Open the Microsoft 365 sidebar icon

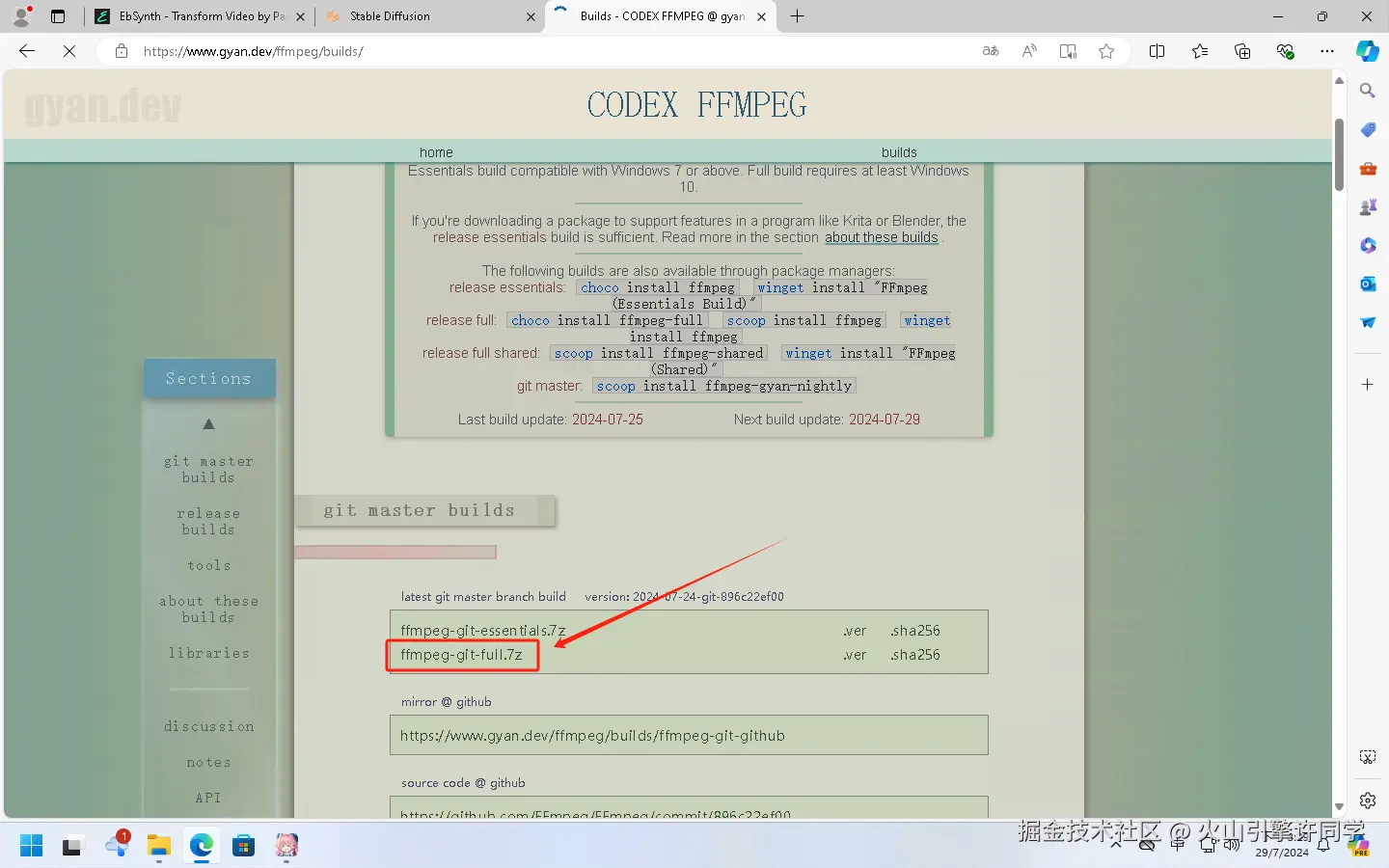pos(1368,245)
